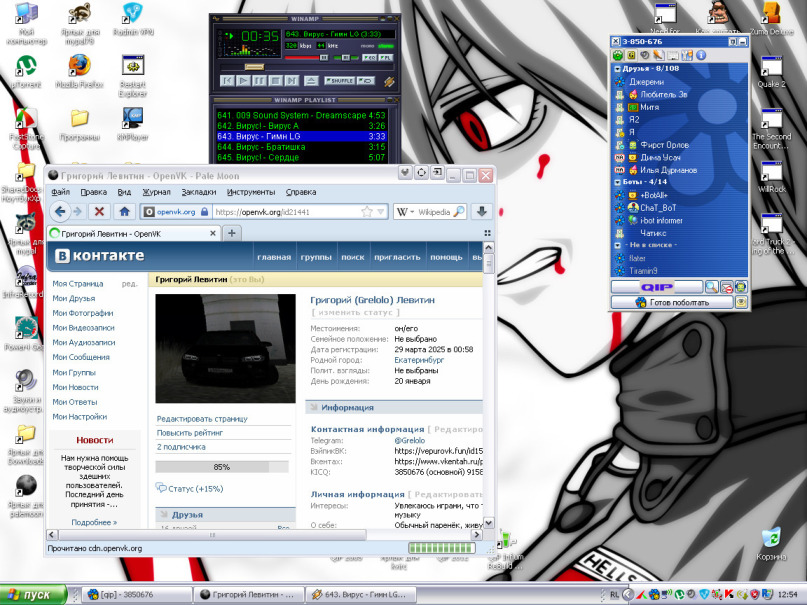807x605 pixels.
Task: Toggle Winamp repeat mode button
Action: (365, 81)
